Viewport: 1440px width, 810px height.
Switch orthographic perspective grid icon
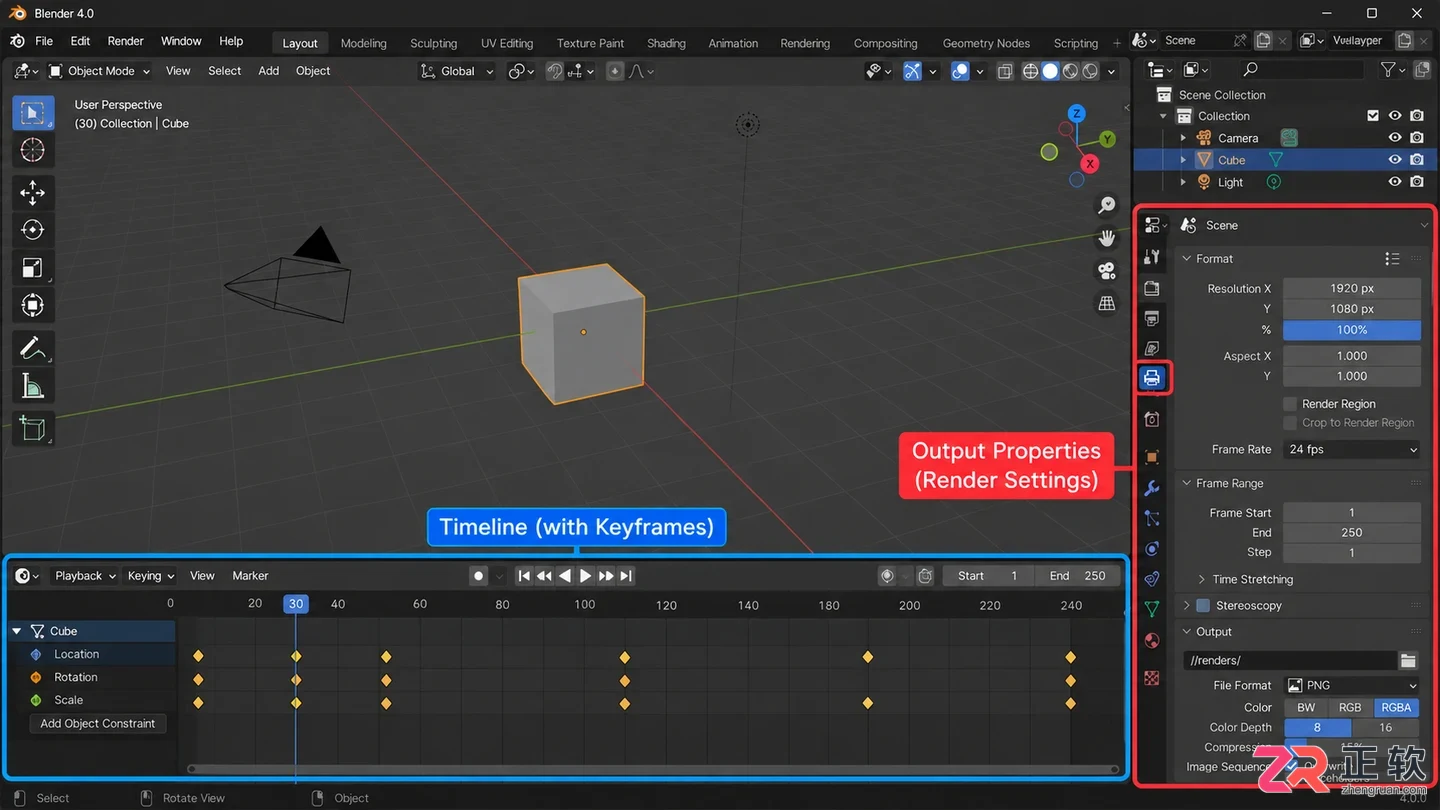(1107, 303)
